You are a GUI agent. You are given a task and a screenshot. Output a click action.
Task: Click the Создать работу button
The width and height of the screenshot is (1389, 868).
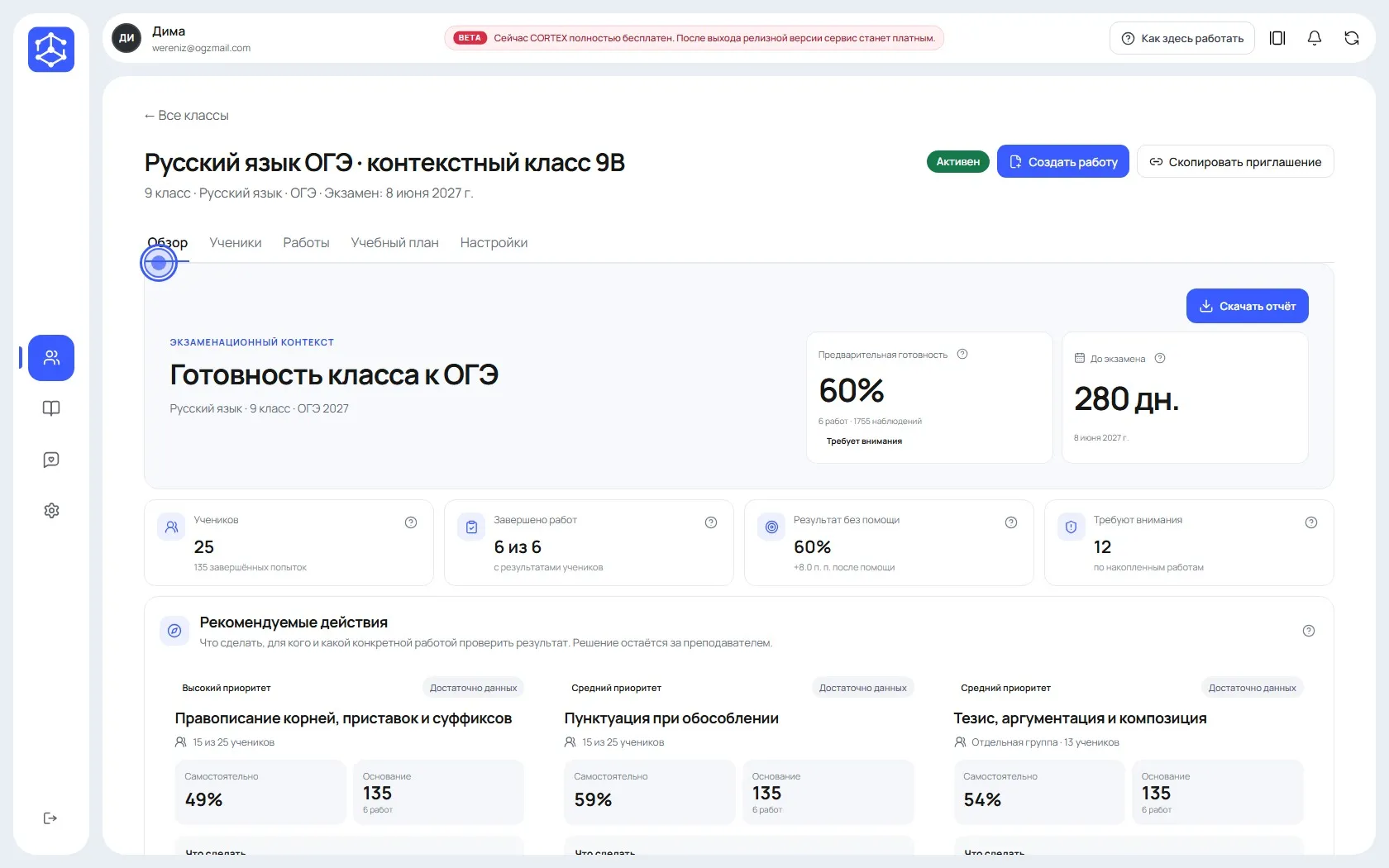coord(1063,162)
